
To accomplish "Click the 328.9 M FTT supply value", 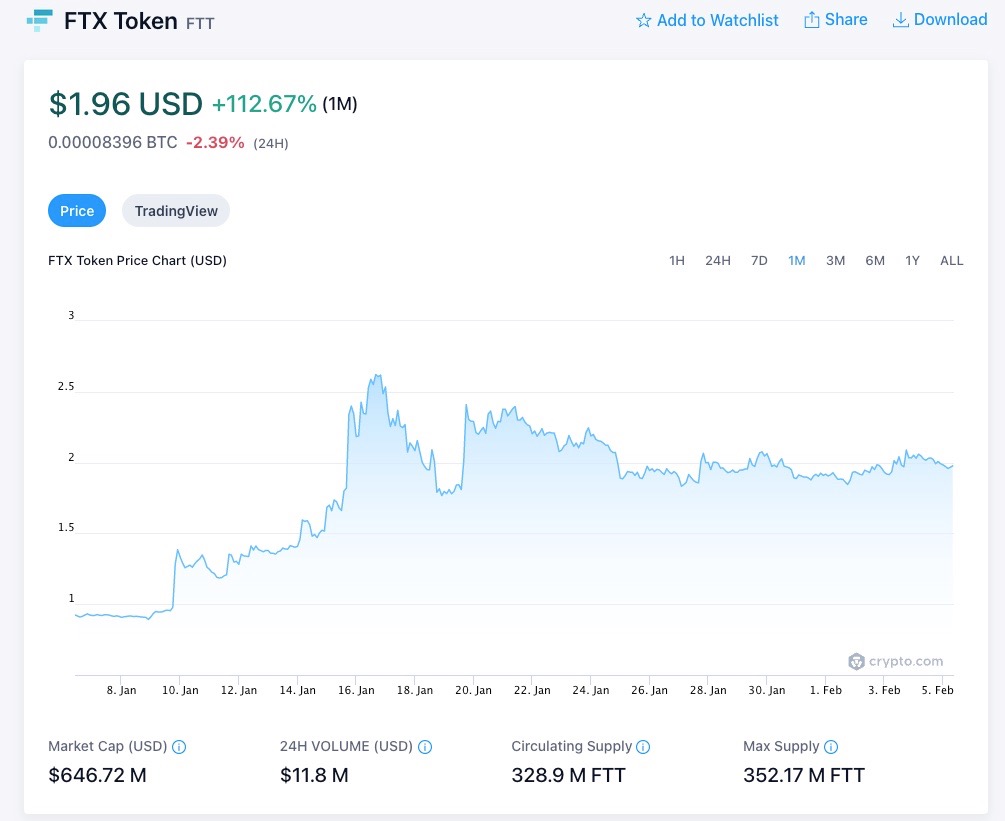I will [569, 775].
